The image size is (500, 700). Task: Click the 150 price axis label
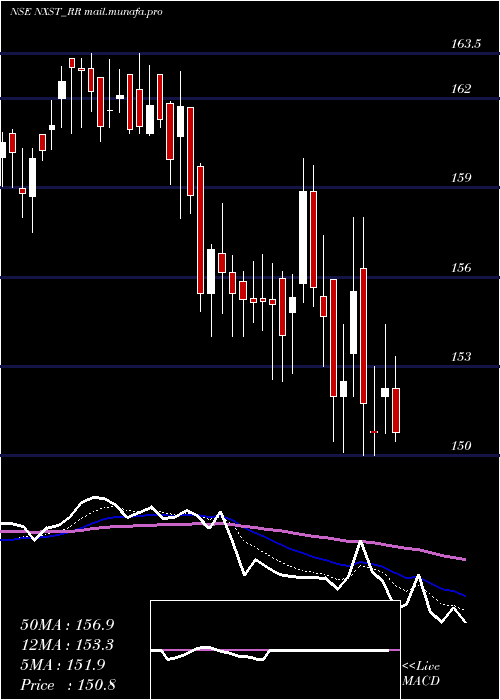(460, 446)
